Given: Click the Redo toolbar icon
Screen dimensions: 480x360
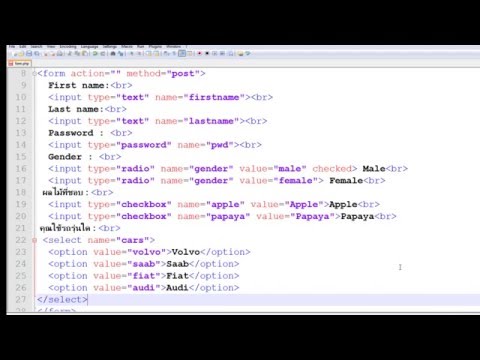Looking at the screenshot, I should click(x=103, y=53).
